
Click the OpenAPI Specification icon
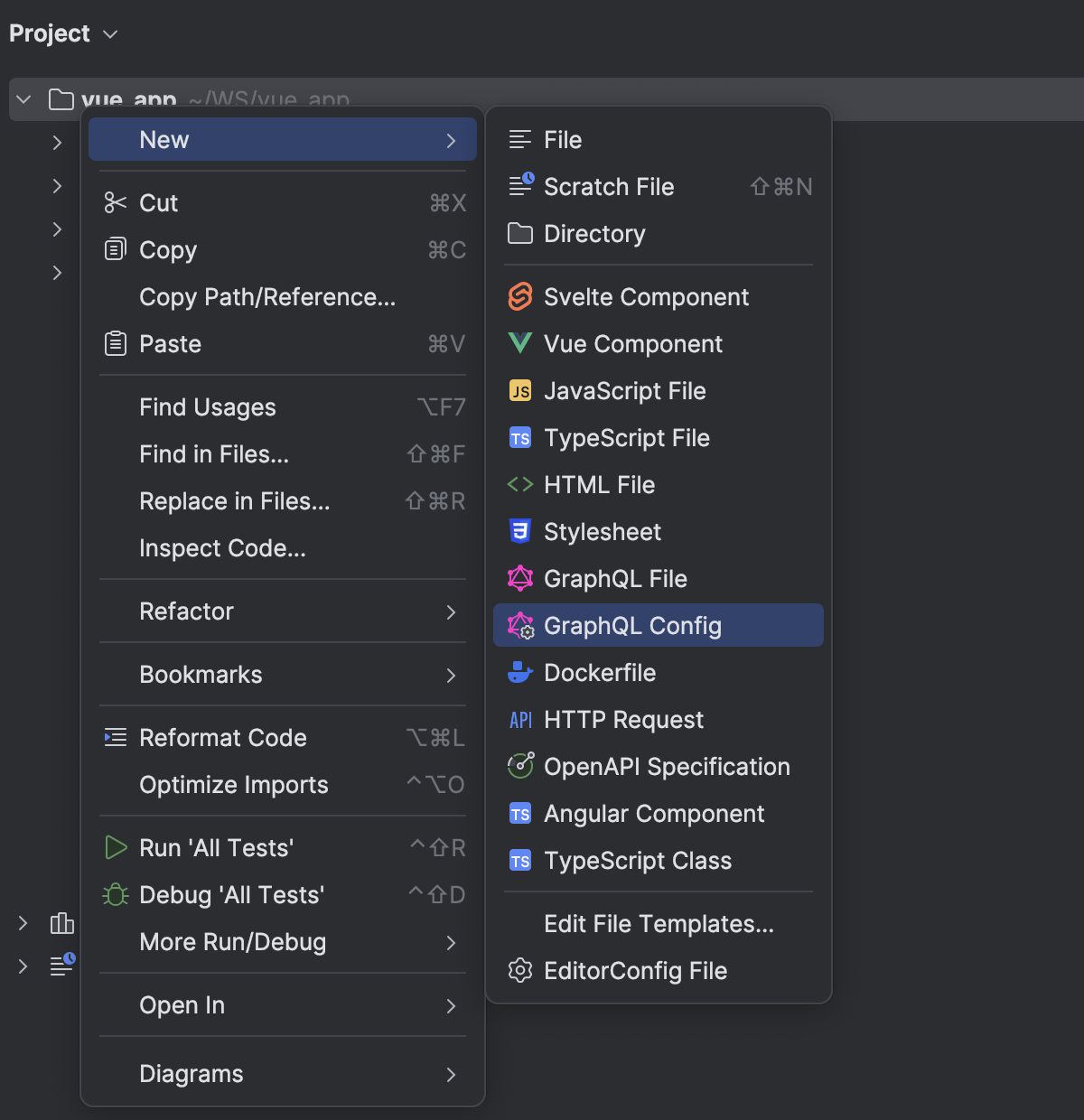coord(520,766)
